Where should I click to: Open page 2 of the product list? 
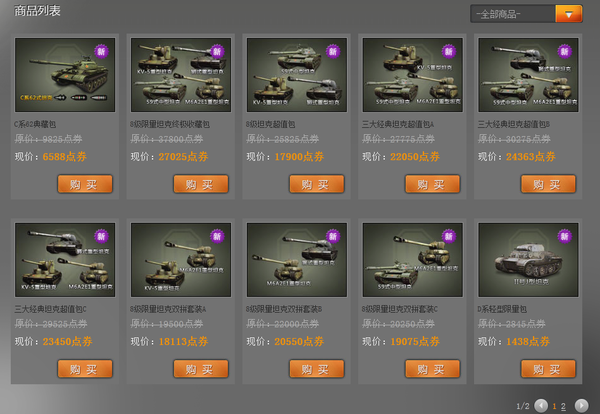563,406
